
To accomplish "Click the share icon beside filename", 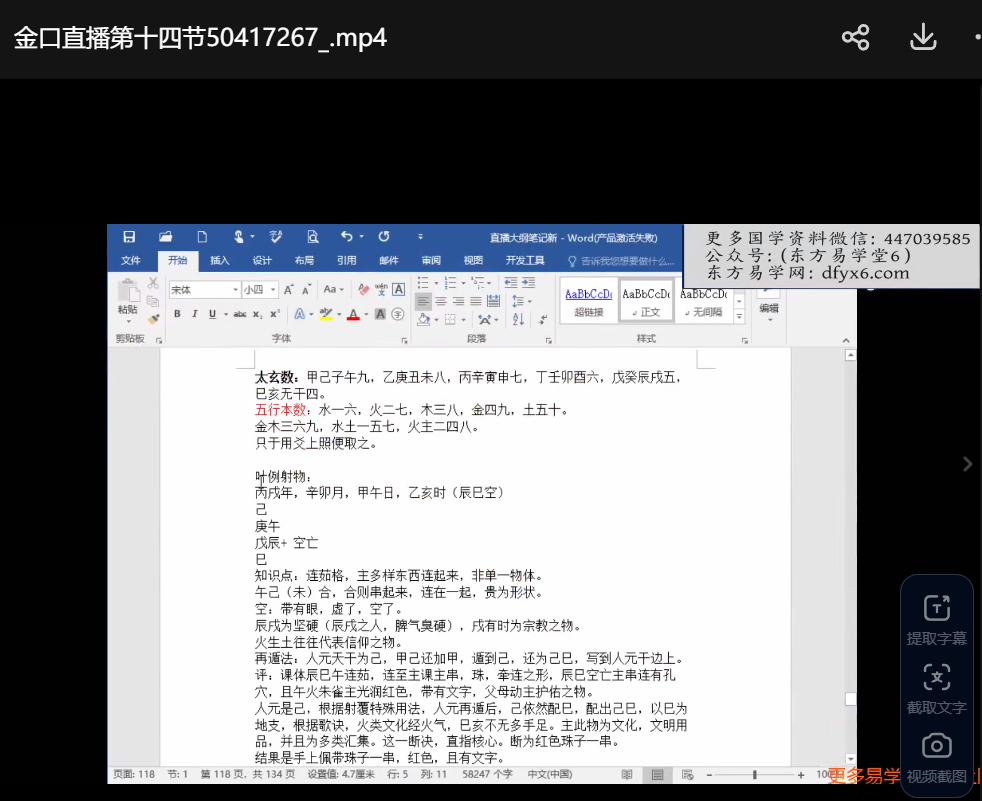I will [x=855, y=38].
